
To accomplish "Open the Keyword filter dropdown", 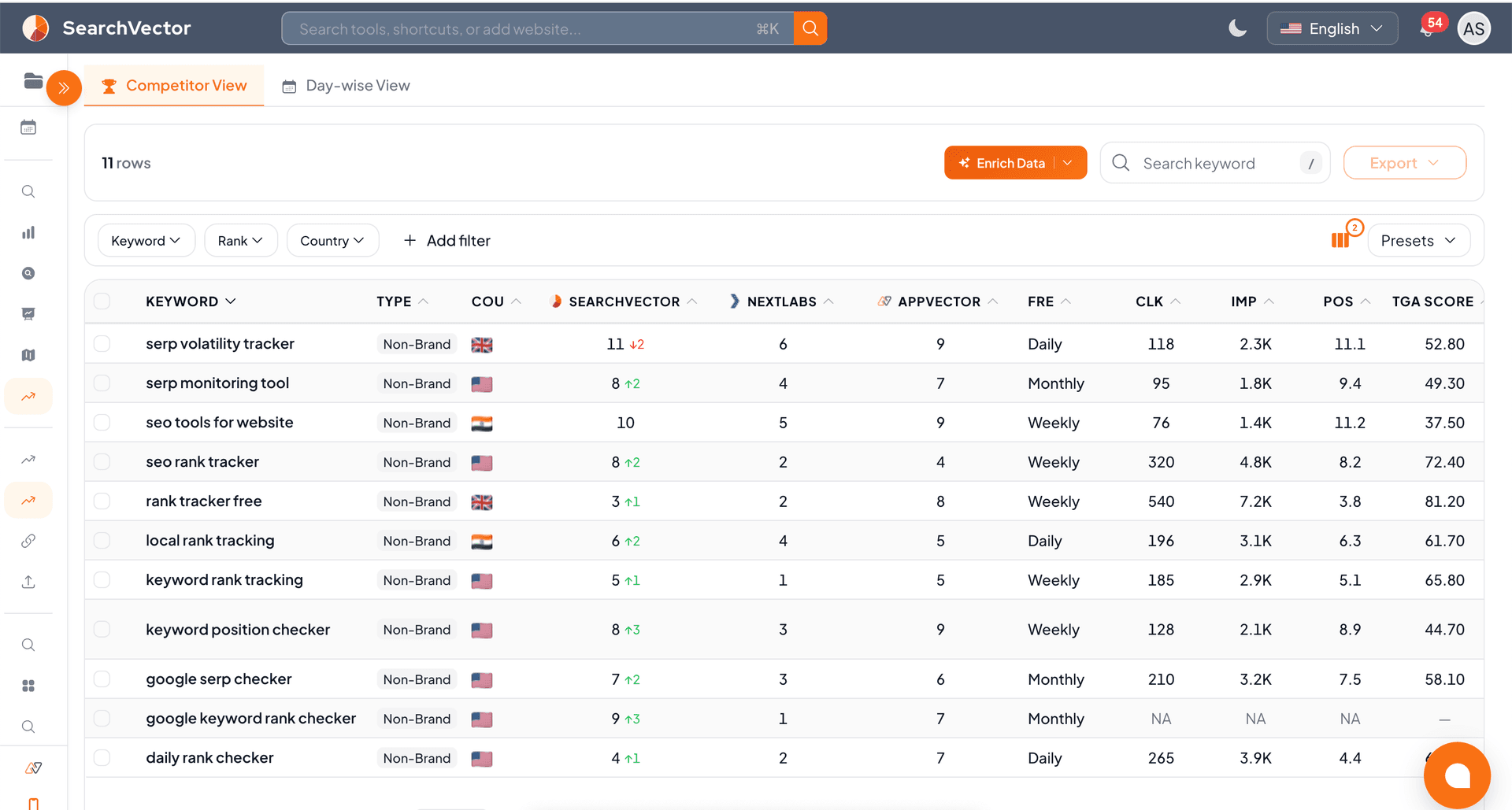I will [x=146, y=241].
